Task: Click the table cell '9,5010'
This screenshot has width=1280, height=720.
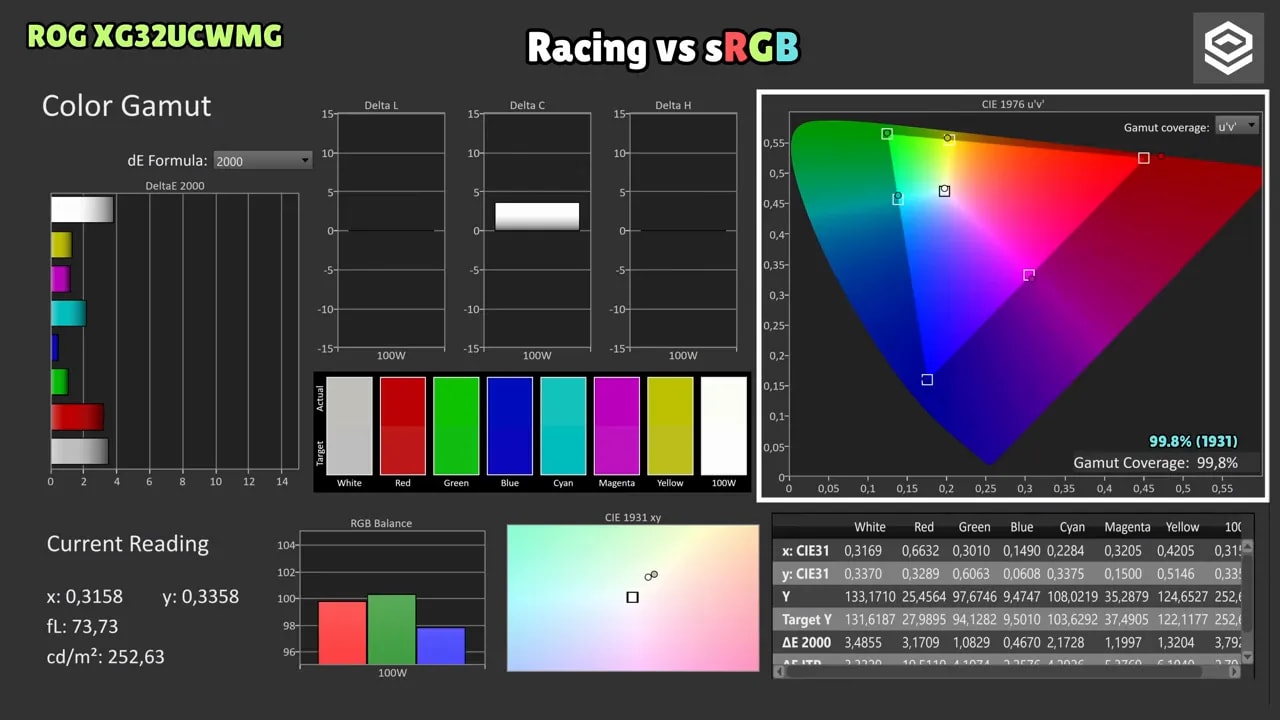Action: [x=1021, y=620]
